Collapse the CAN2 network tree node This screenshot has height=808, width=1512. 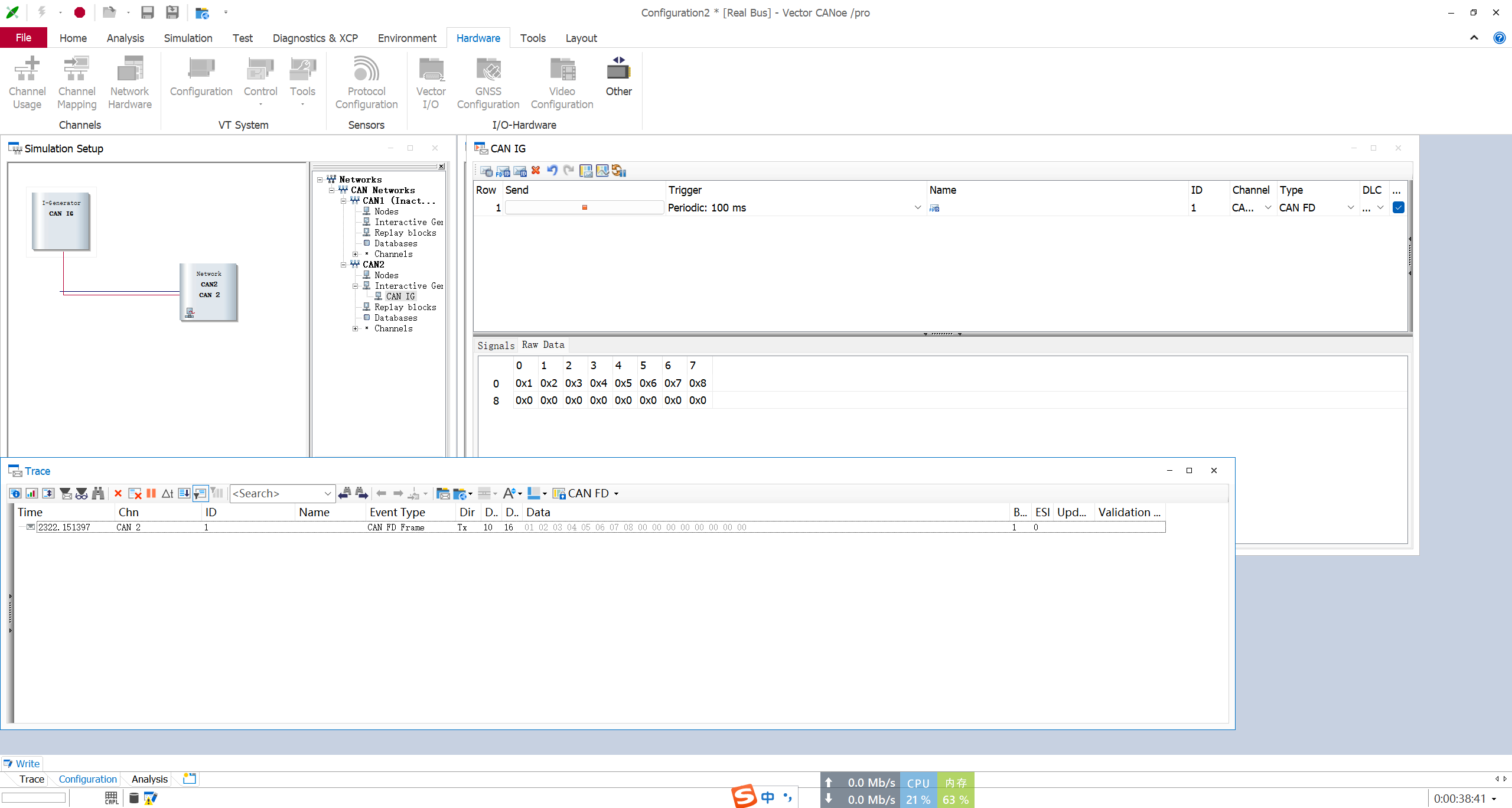point(343,265)
